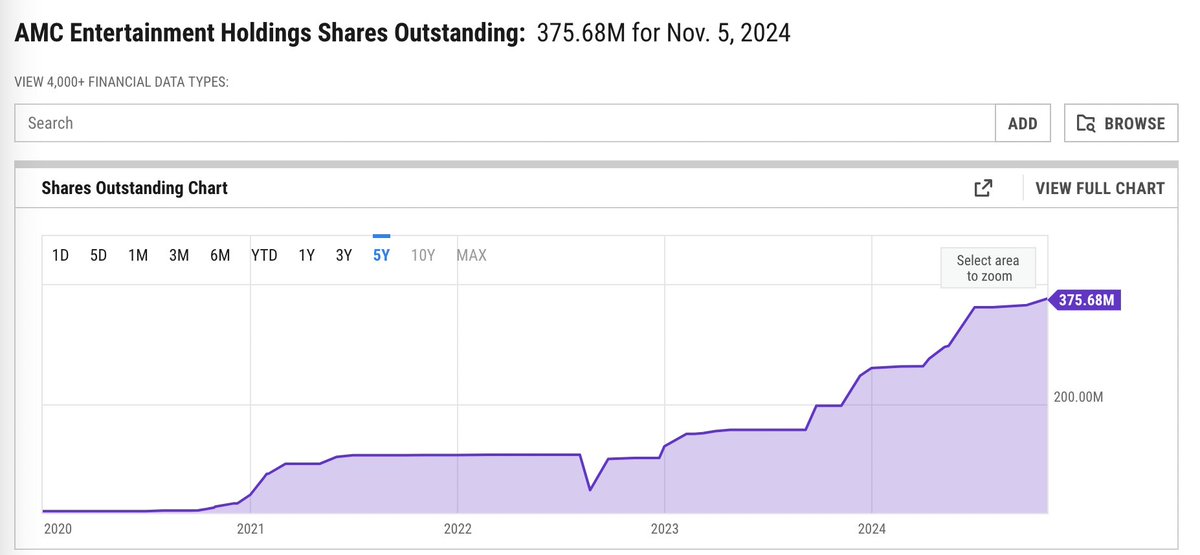Set chart range to 3Y

coord(344,255)
